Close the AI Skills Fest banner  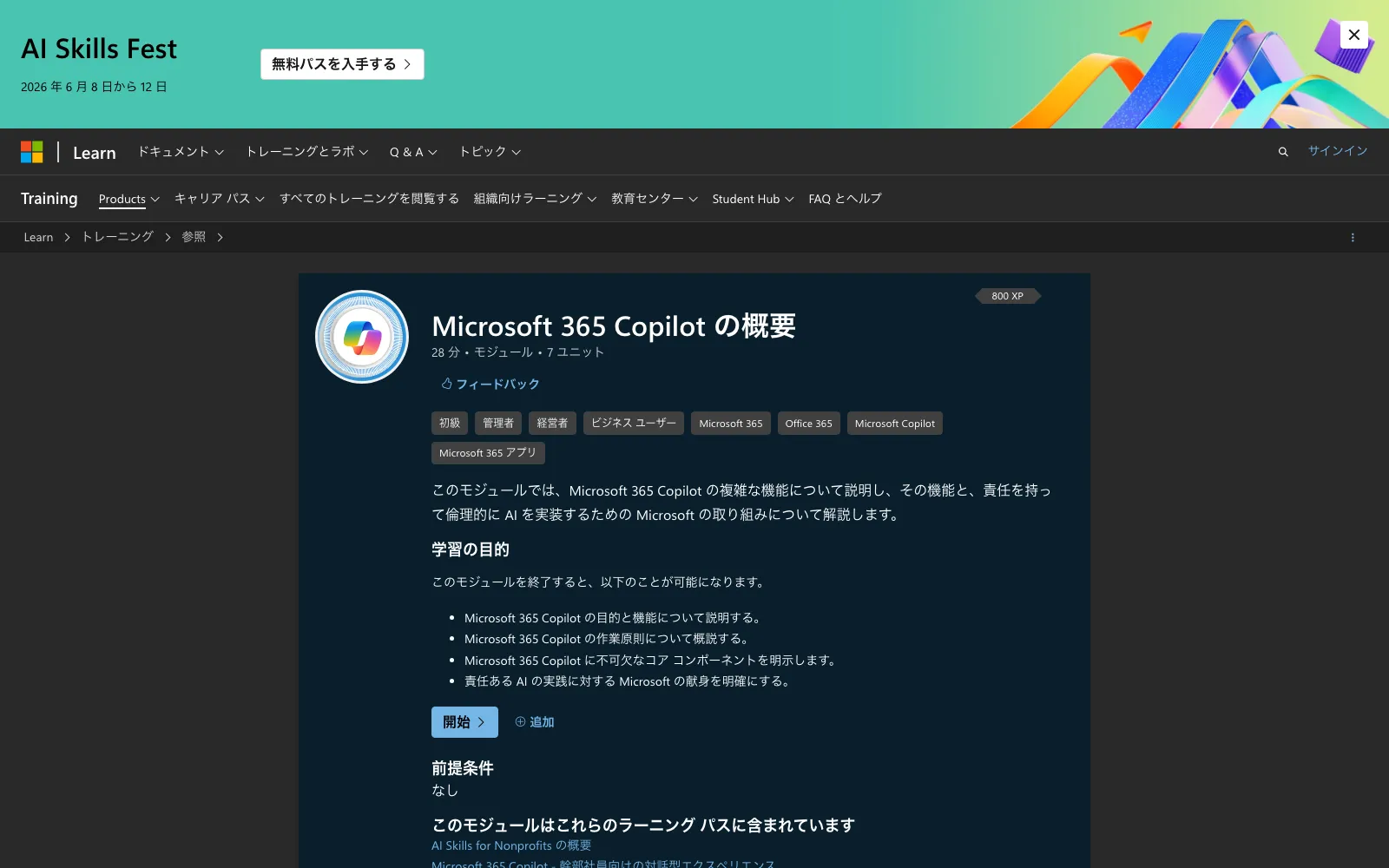tap(1353, 35)
